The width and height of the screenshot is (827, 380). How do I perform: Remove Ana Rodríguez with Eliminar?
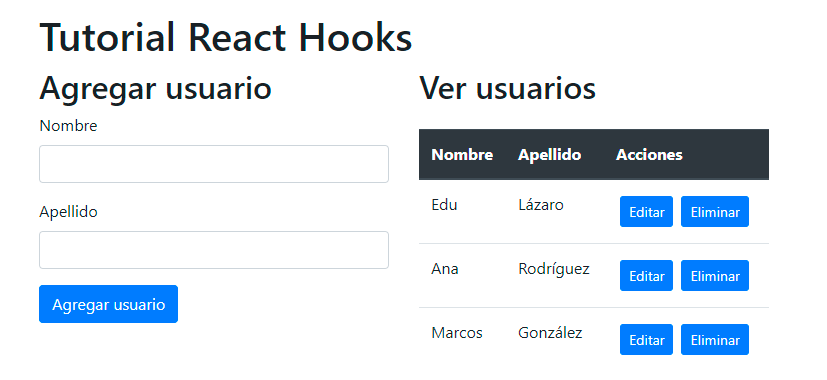click(715, 276)
